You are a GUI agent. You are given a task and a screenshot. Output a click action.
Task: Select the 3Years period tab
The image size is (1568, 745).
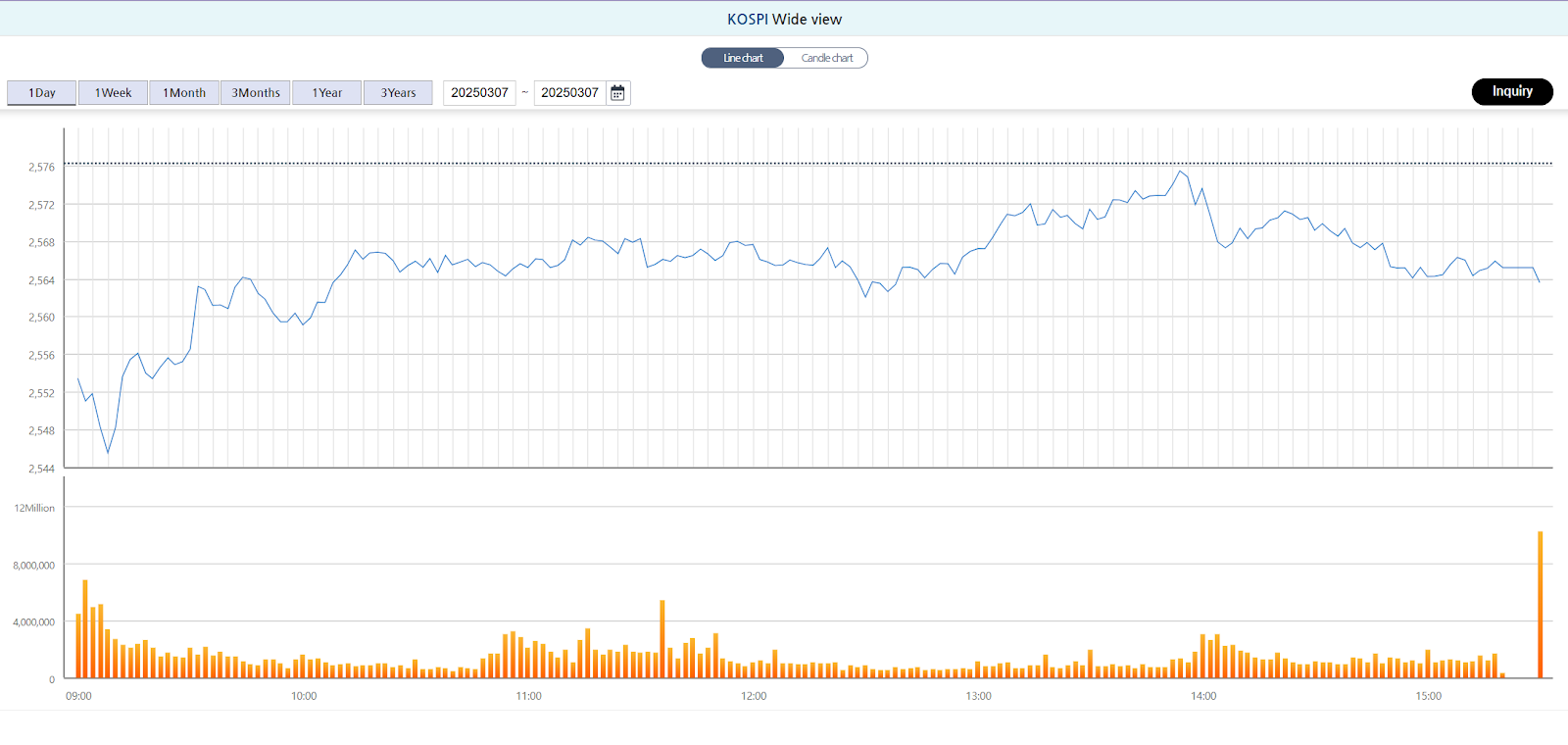coord(399,93)
